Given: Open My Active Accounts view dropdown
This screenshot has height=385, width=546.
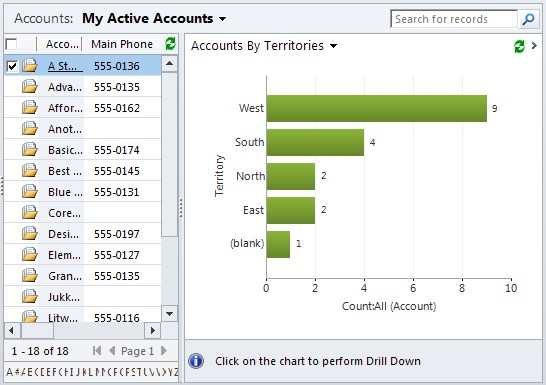Looking at the screenshot, I should 223,19.
